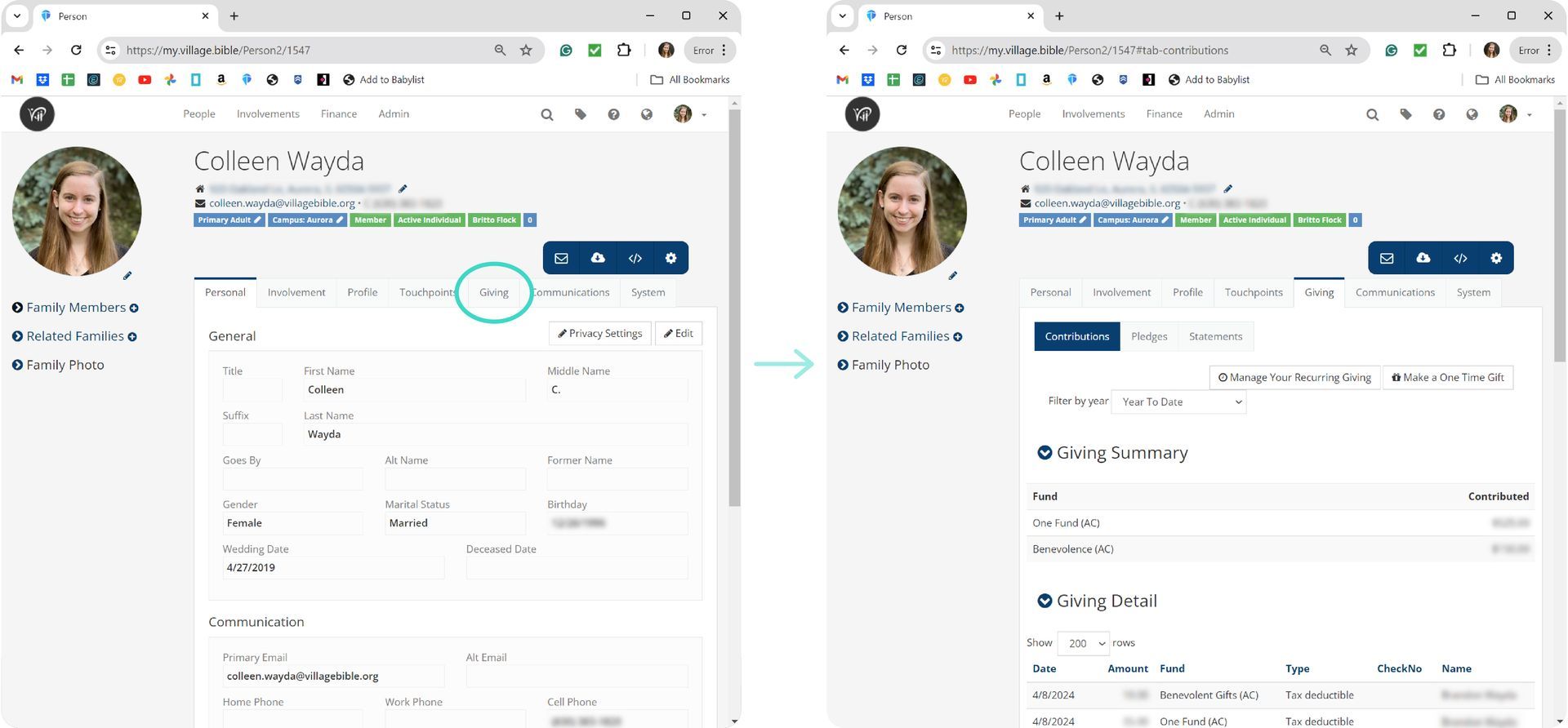Viewport: 1568px width, 728px height.
Task: Click the gear settings icon in right profile toolbar
Action: (x=1496, y=258)
